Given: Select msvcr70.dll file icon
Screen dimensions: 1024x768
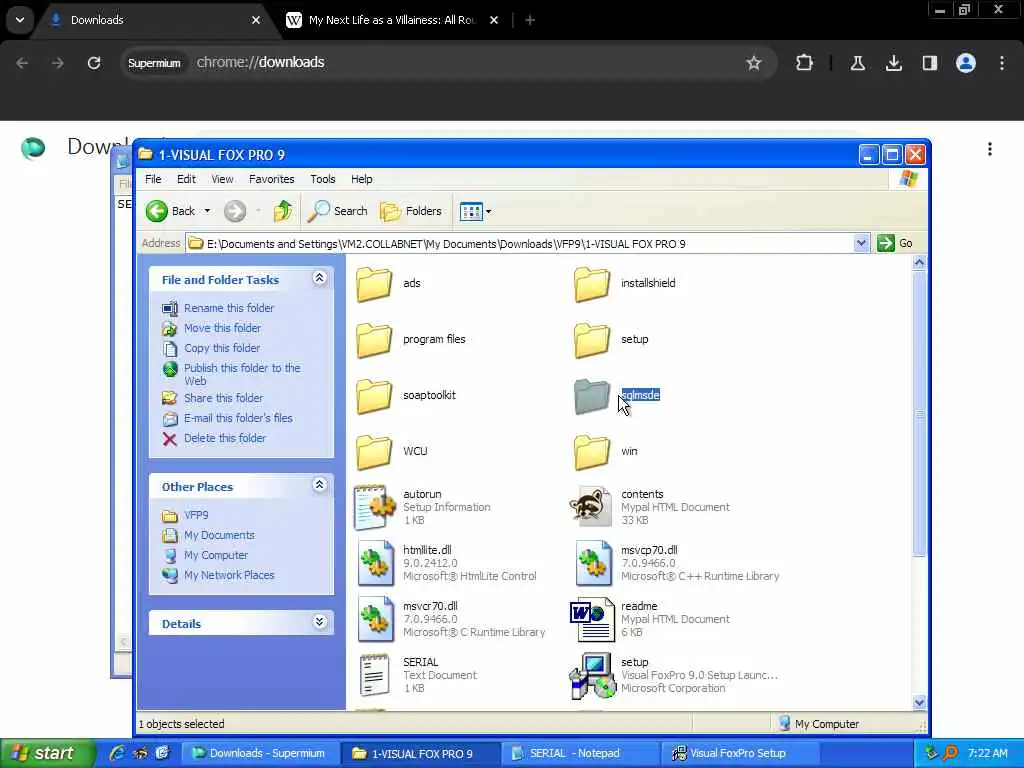Looking at the screenshot, I should point(375,619).
